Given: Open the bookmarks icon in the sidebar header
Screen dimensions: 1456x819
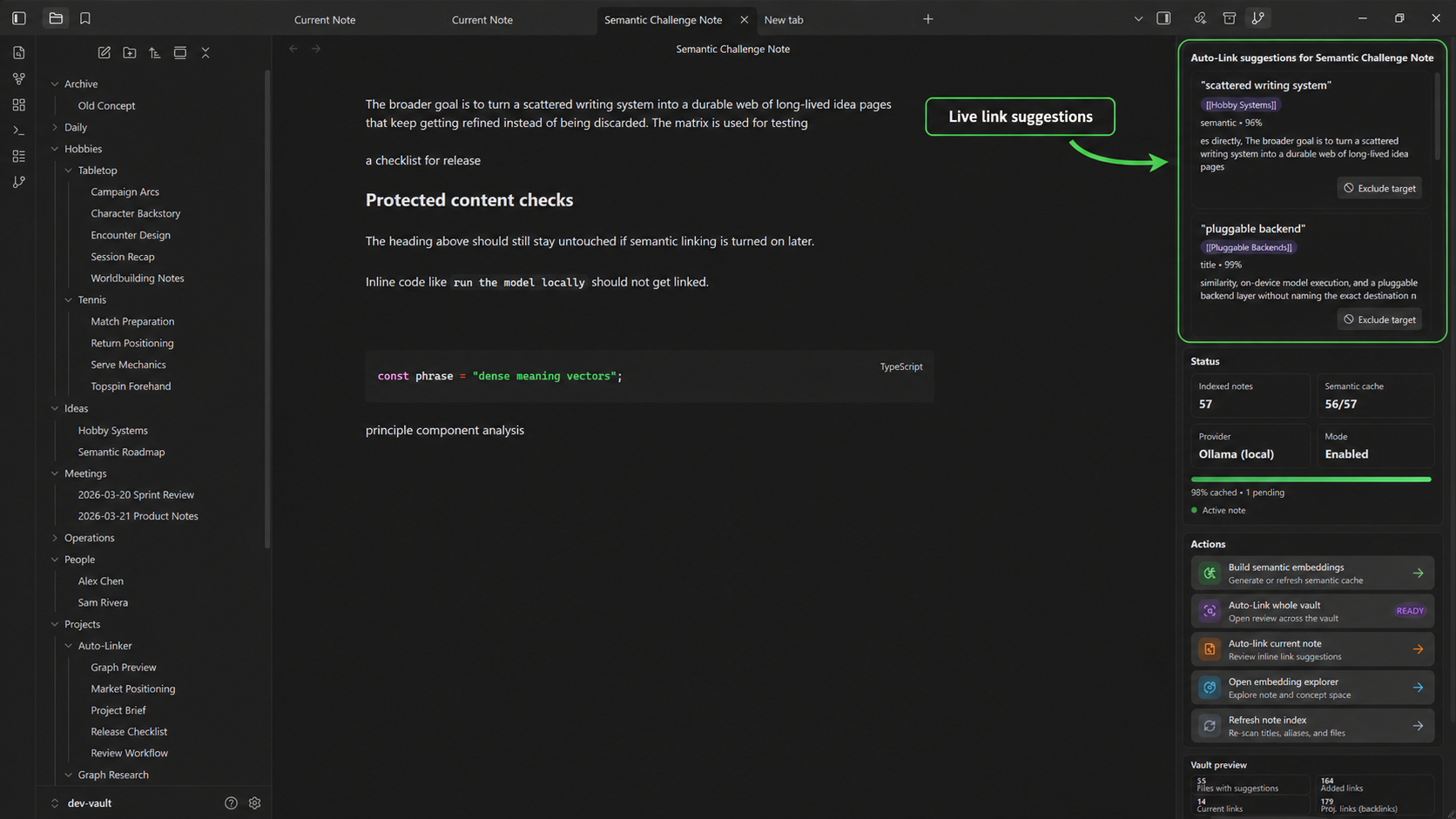Looking at the screenshot, I should (x=85, y=18).
